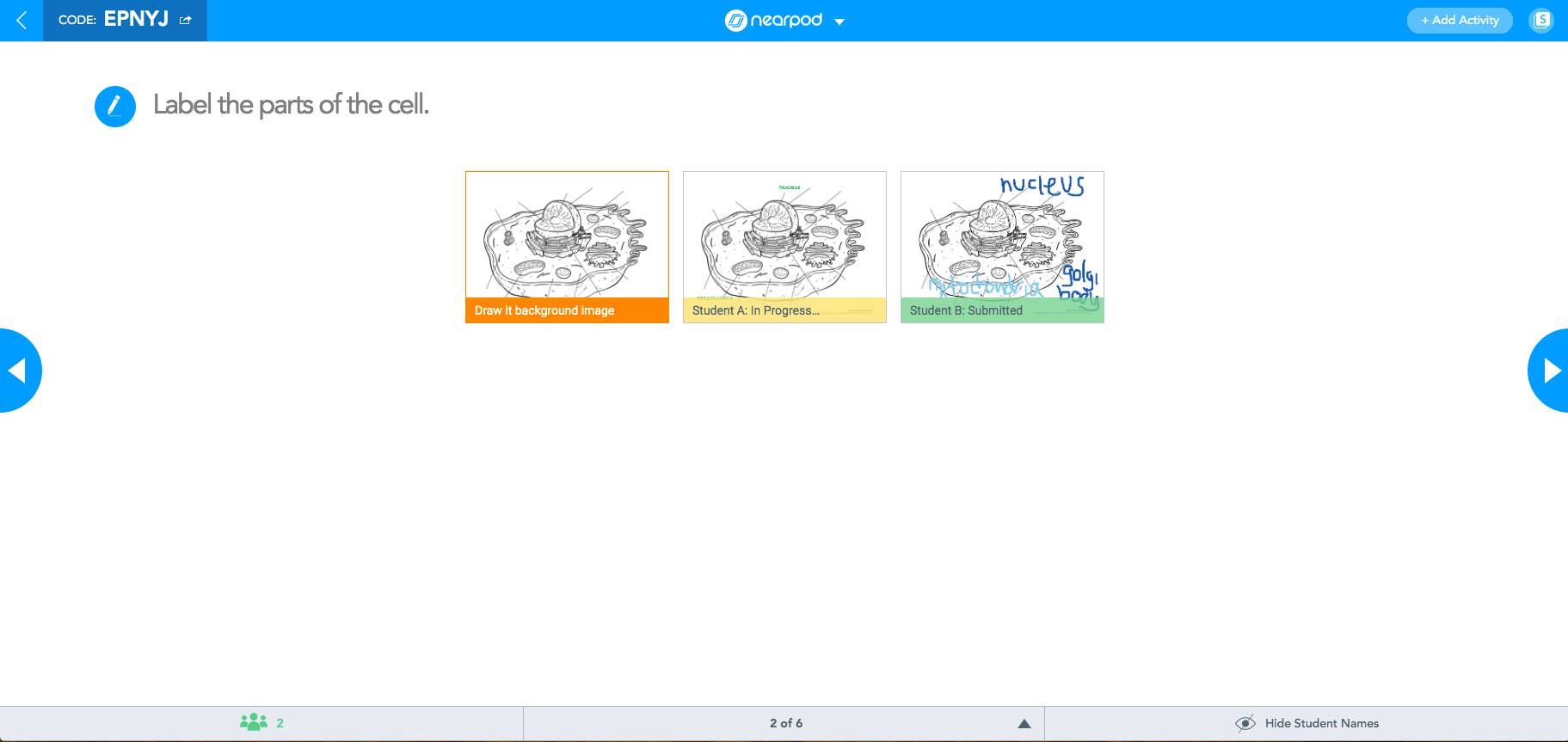Image resolution: width=1568 pixels, height=742 pixels.
Task: Expand the slide list with up triangle
Action: (1024, 724)
